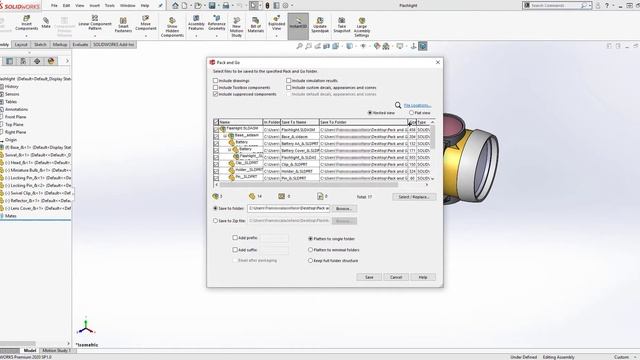The image size is (640, 360).
Task: Start a New Motion Study
Action: pyautogui.click(x=236, y=27)
